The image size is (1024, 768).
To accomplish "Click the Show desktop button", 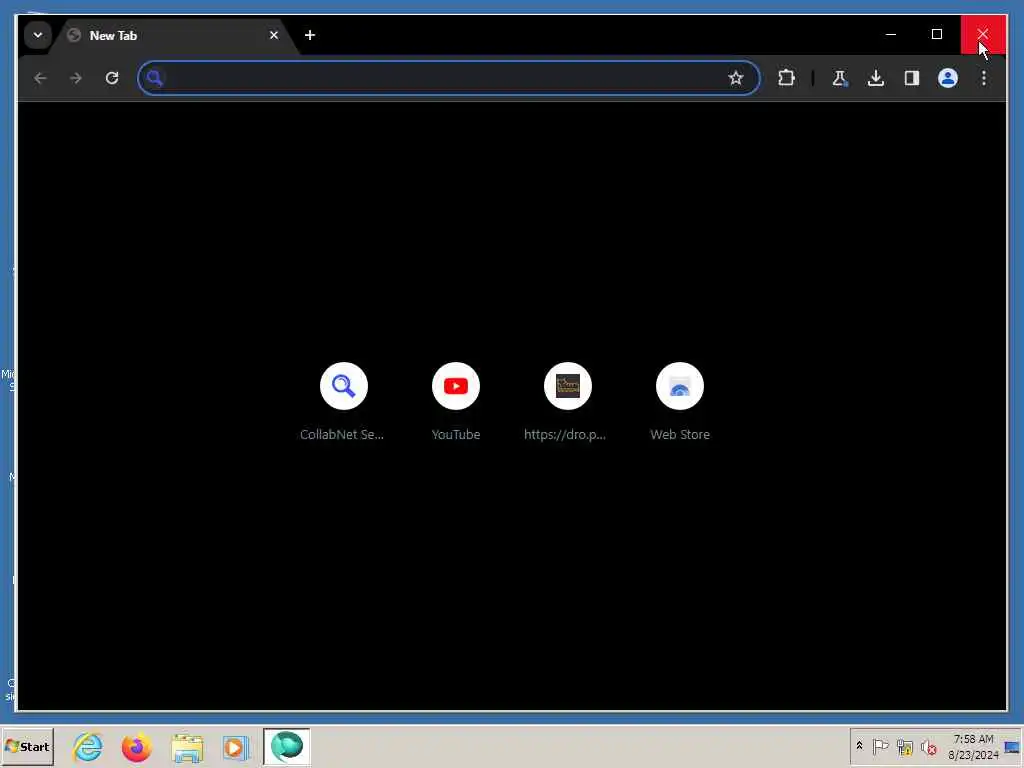I will click(x=1014, y=746).
